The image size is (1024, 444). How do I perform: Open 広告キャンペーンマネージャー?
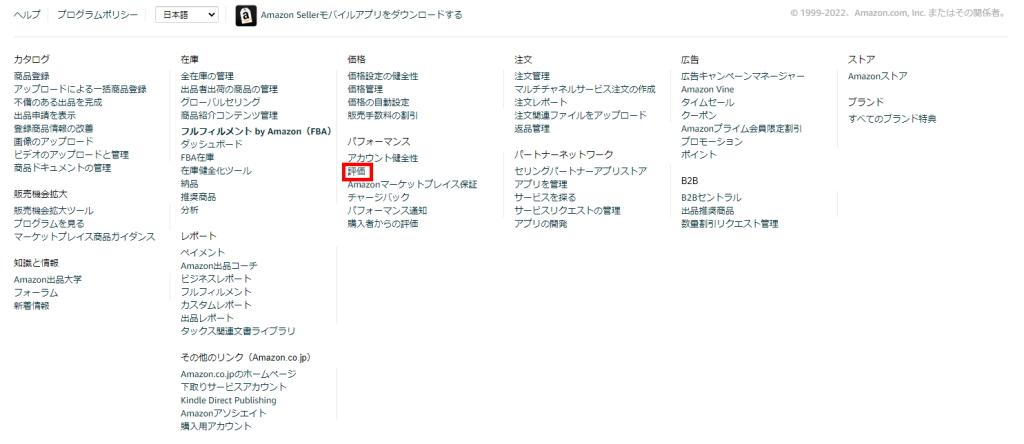tap(743, 76)
